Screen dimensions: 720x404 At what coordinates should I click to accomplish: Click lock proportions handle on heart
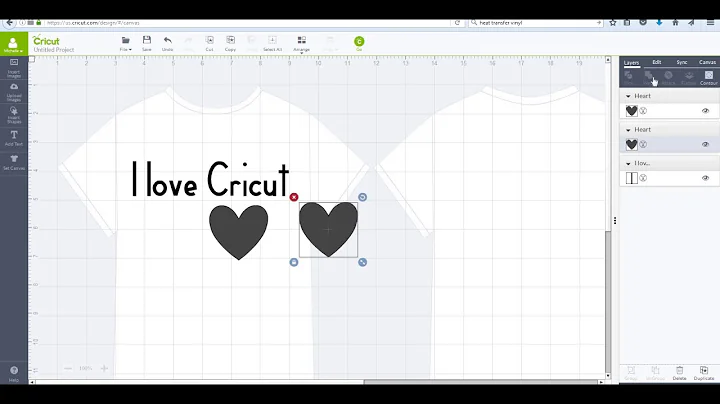[294, 262]
